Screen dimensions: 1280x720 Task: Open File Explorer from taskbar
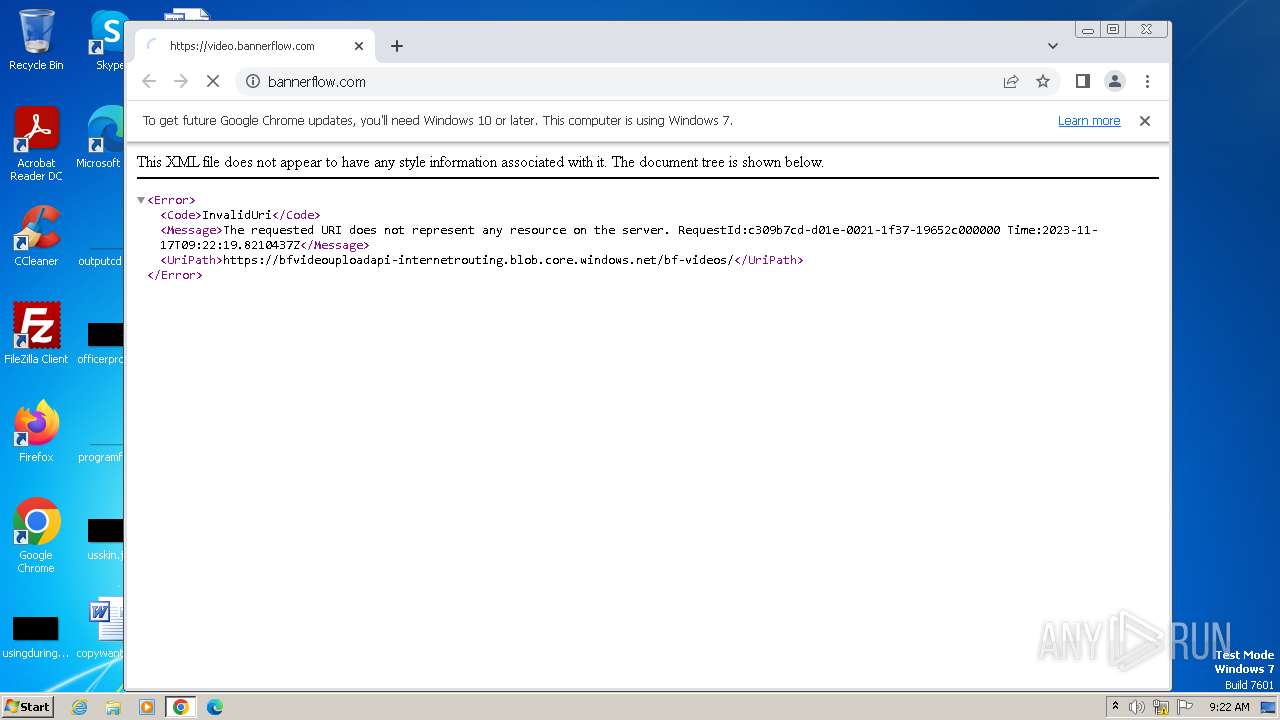tap(113, 707)
